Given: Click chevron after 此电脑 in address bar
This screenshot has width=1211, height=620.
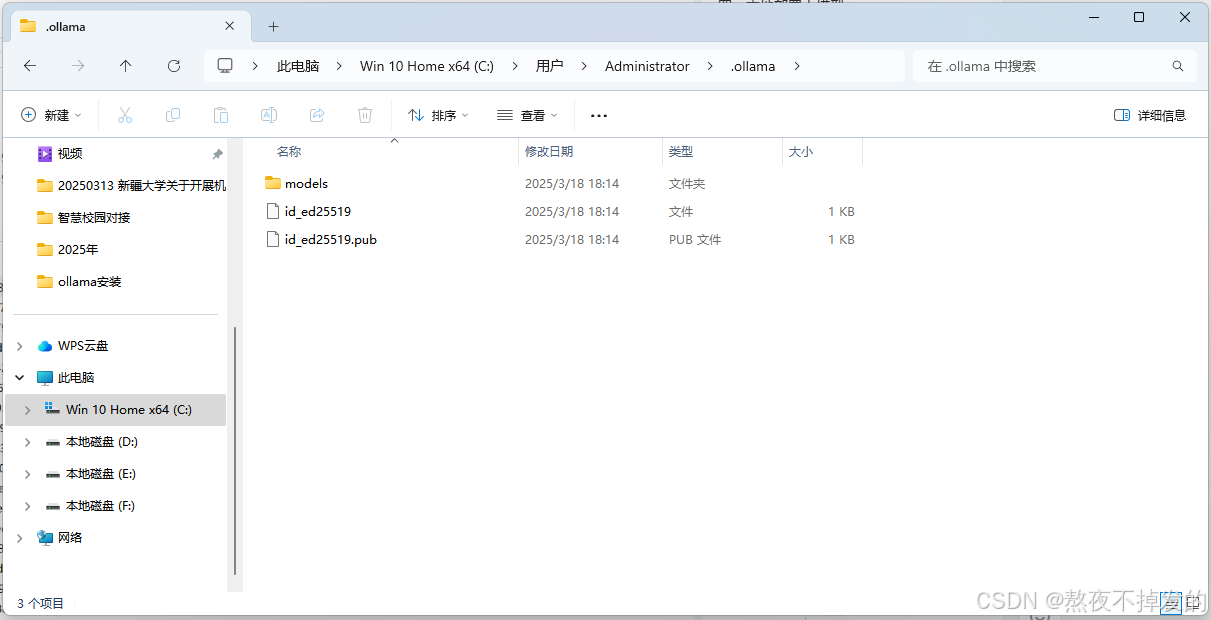Looking at the screenshot, I should [340, 66].
